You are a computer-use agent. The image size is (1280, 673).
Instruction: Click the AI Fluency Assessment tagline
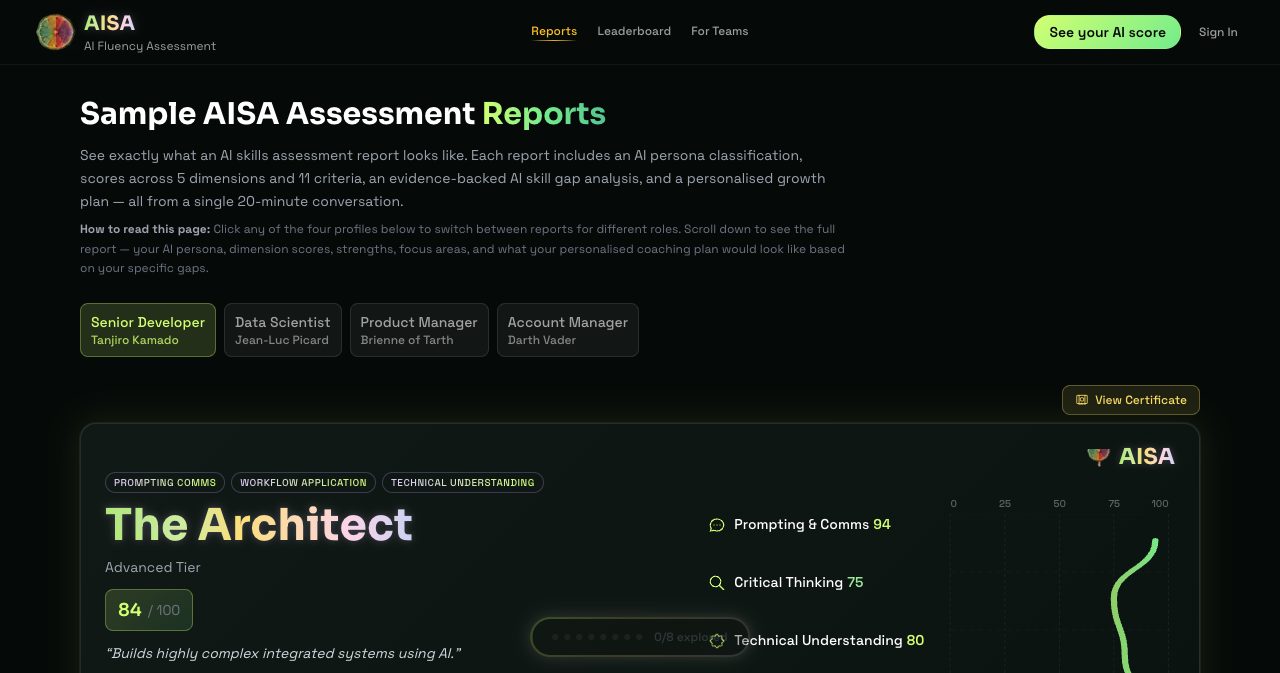150,46
